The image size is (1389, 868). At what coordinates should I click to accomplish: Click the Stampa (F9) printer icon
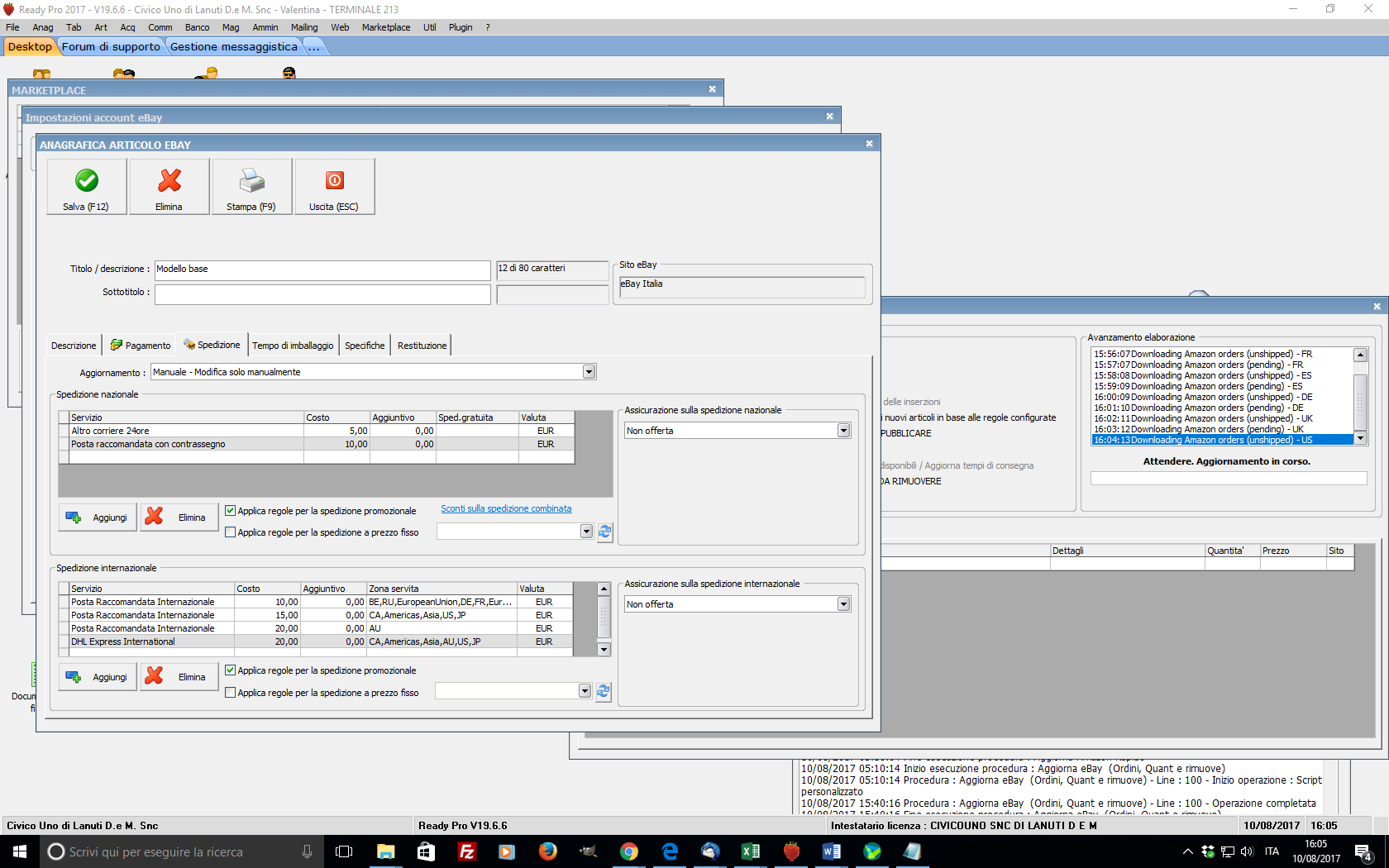251,181
